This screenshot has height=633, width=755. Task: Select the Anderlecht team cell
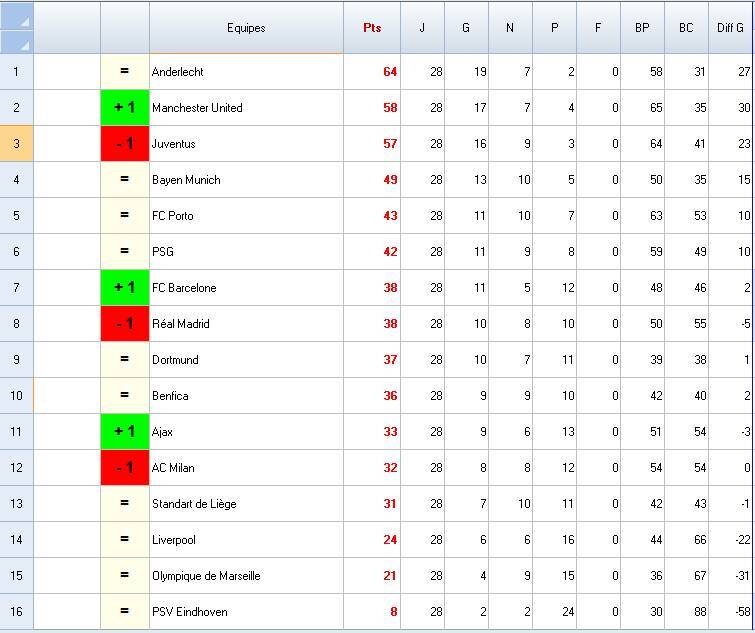[246, 72]
